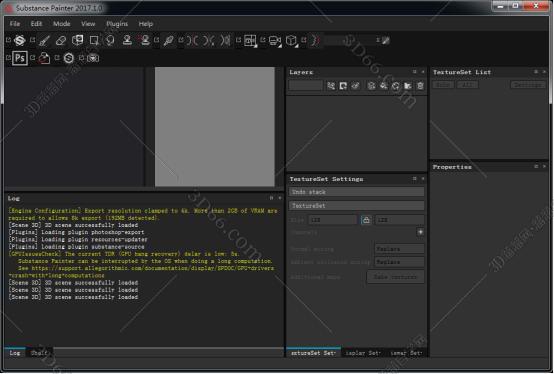
Task: Open the Normal mixing Replace dropdown
Action: (399, 249)
